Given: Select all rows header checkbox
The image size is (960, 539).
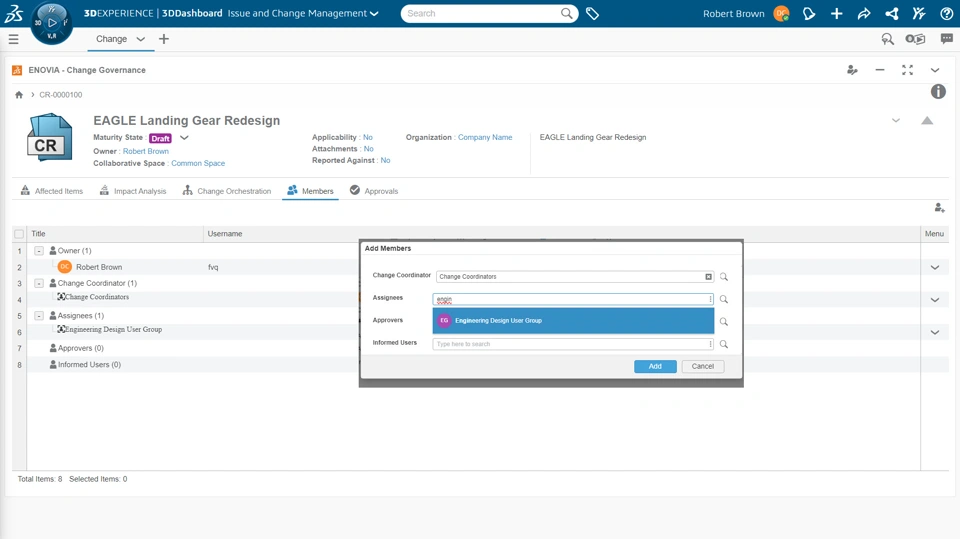Looking at the screenshot, I should 19,234.
